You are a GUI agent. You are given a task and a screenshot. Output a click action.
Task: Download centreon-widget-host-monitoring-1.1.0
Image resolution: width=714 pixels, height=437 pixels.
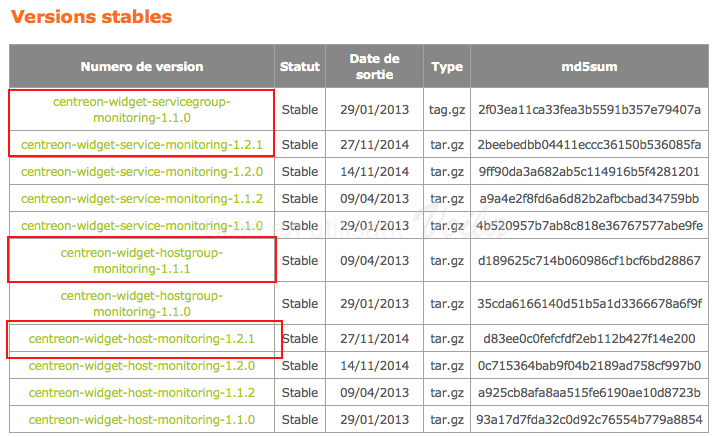[142, 419]
